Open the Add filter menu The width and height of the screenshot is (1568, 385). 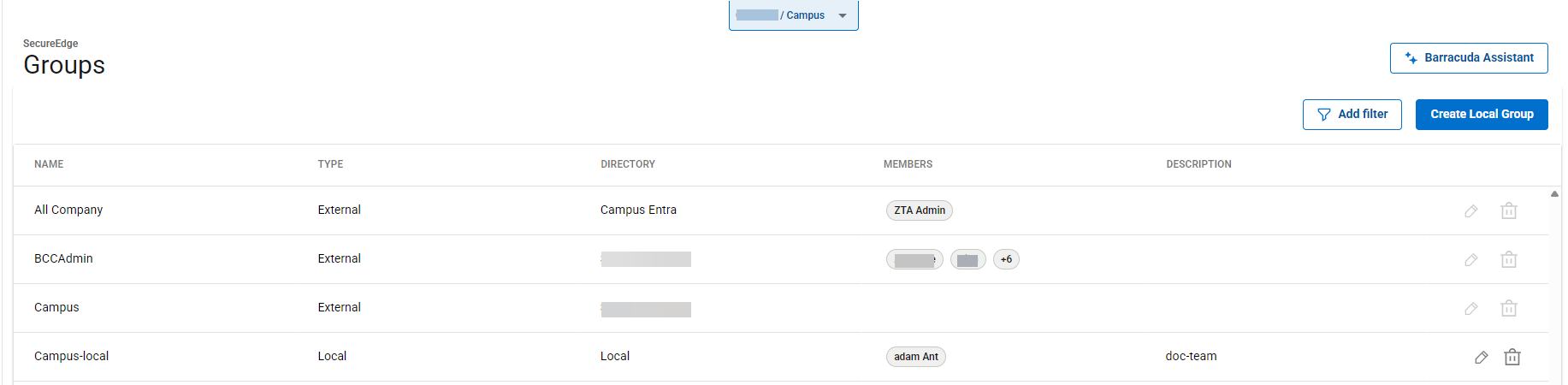point(1352,115)
